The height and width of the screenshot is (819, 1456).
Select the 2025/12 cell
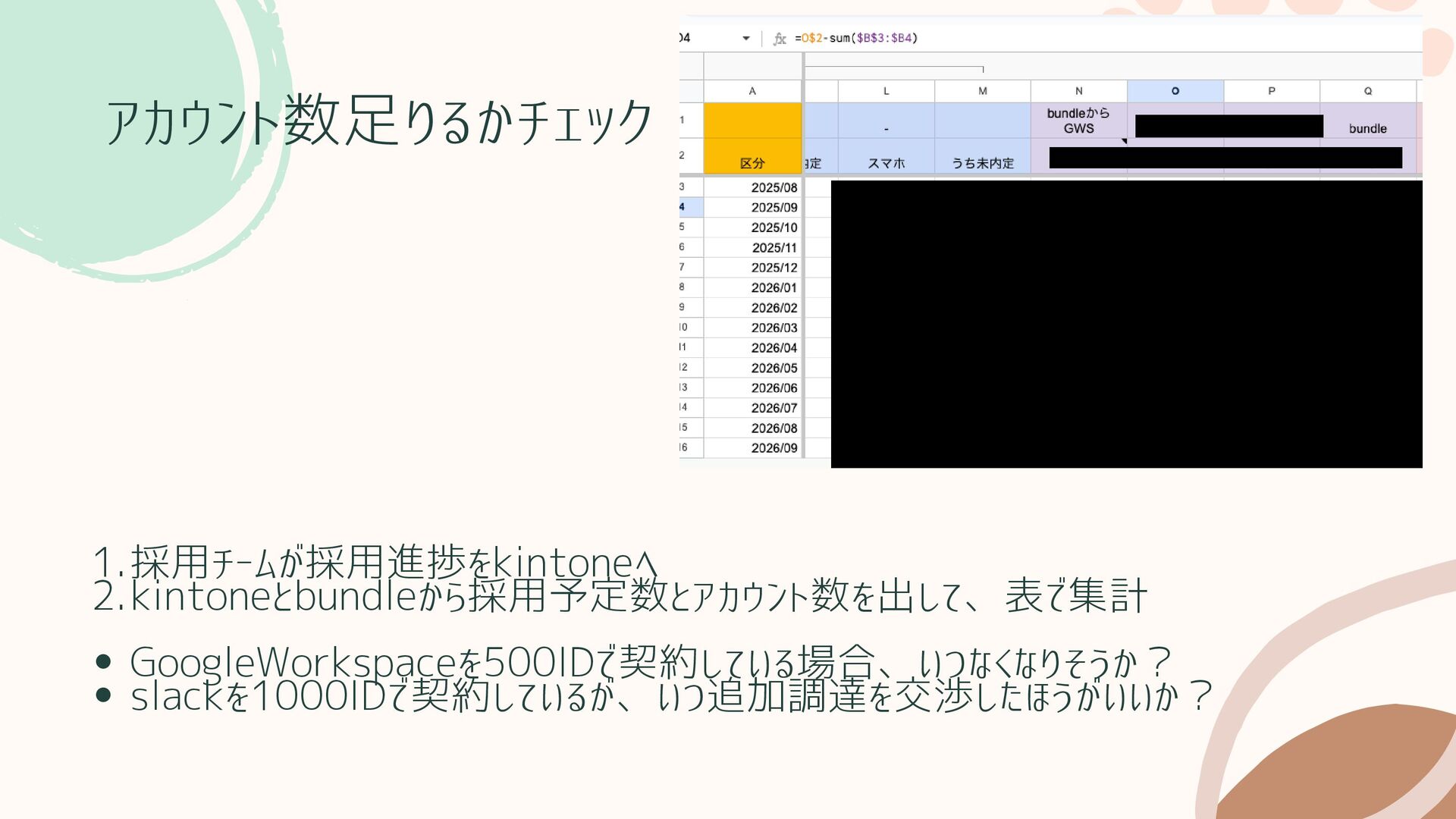click(752, 268)
